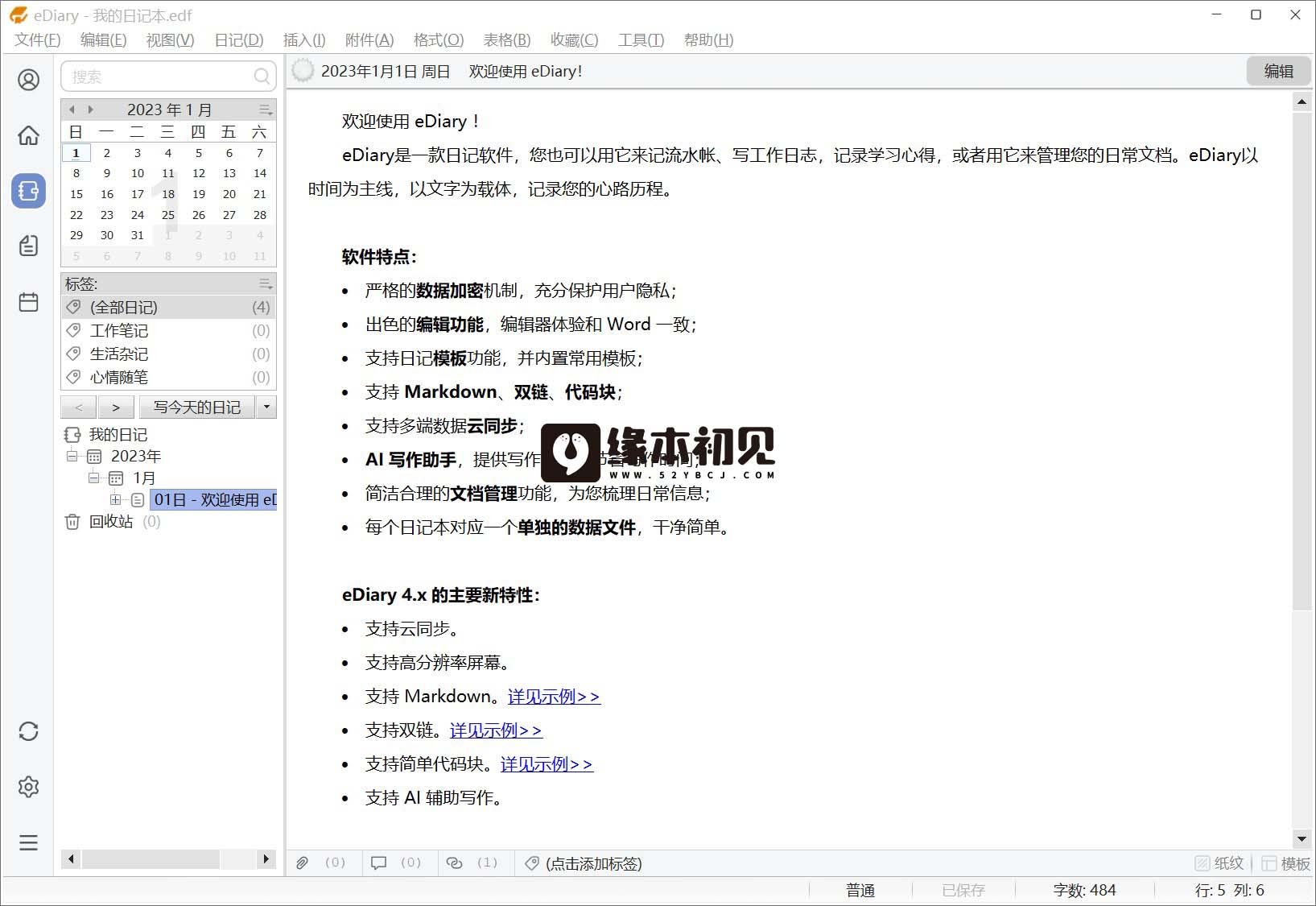
Task: Click the vertical scrollbar of the document
Action: [1302, 362]
